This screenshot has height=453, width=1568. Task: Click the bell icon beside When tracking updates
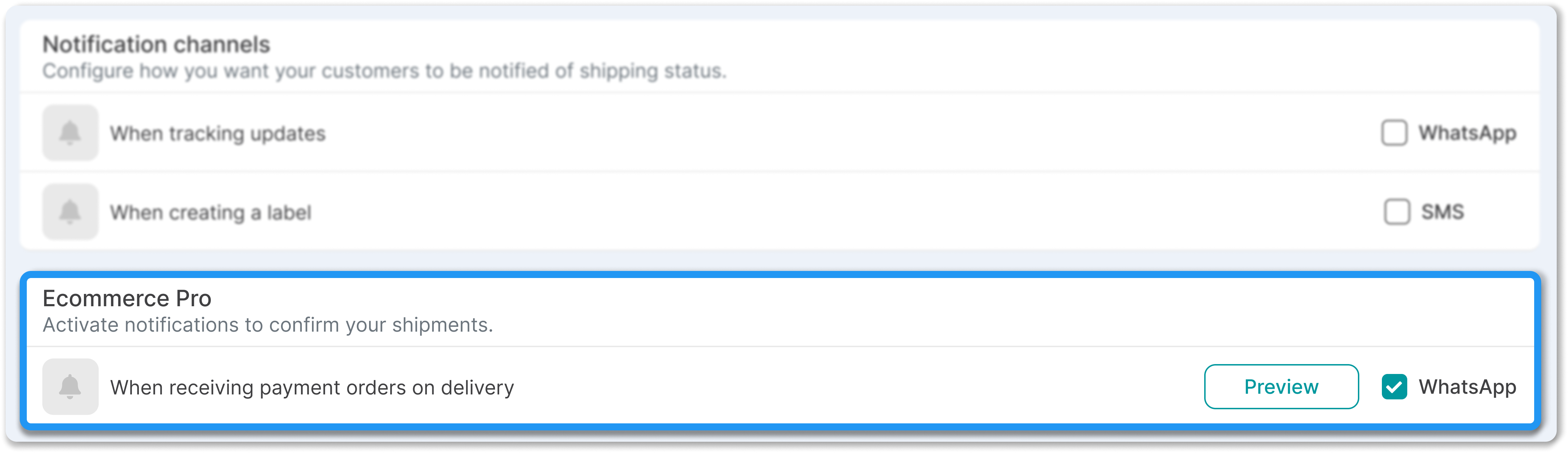(70, 133)
